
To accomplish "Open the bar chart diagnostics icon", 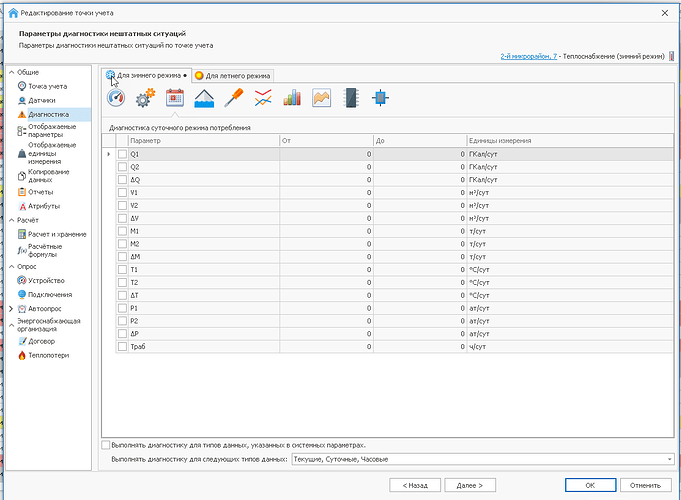I will (292, 98).
